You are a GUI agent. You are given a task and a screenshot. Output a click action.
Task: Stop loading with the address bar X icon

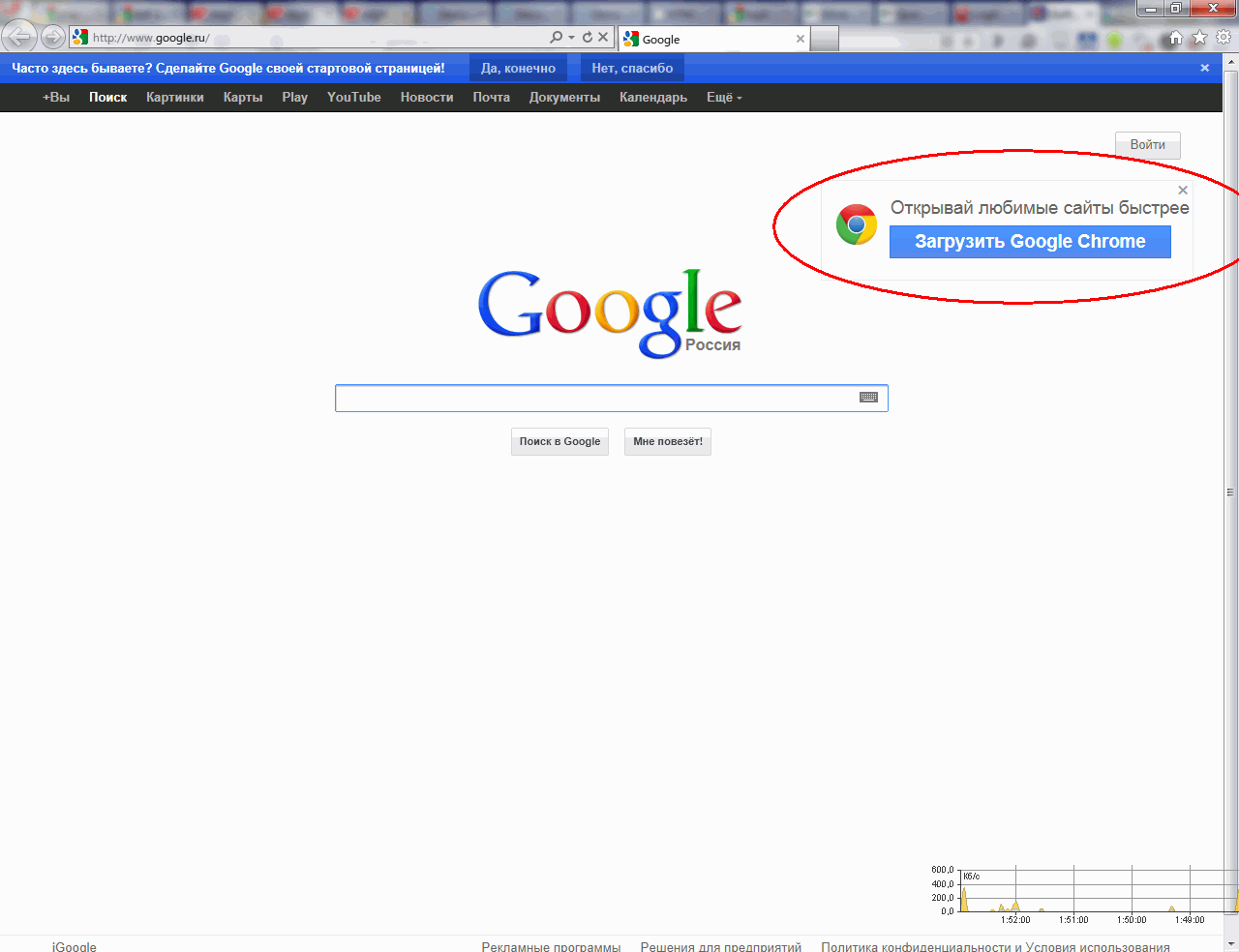coord(603,37)
